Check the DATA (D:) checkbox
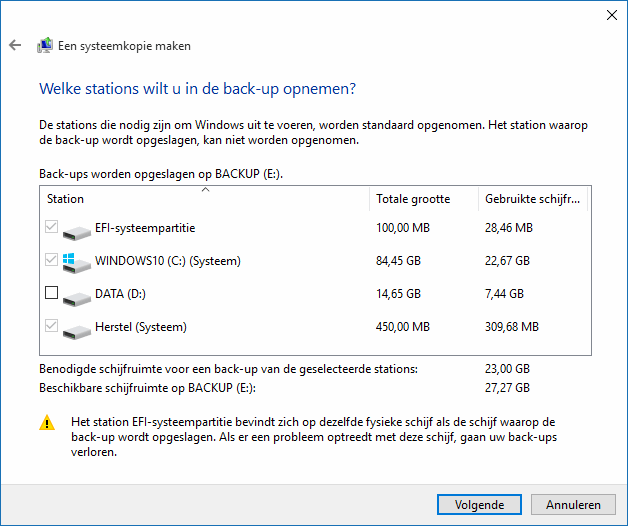 pyautogui.click(x=51, y=293)
